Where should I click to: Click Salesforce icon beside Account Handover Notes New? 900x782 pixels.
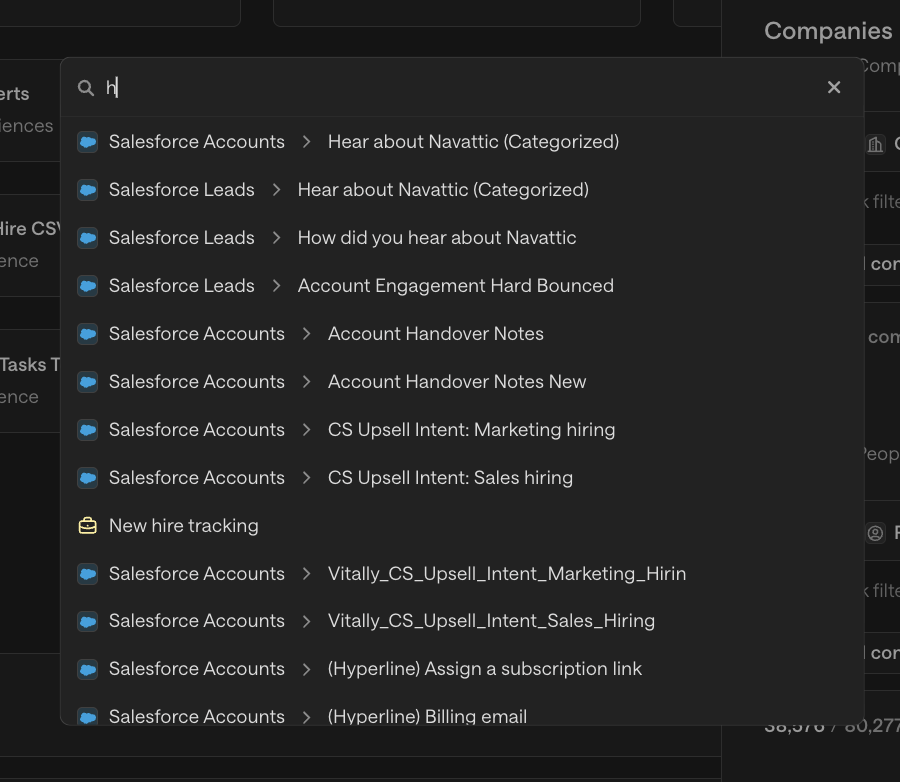pyautogui.click(x=88, y=382)
